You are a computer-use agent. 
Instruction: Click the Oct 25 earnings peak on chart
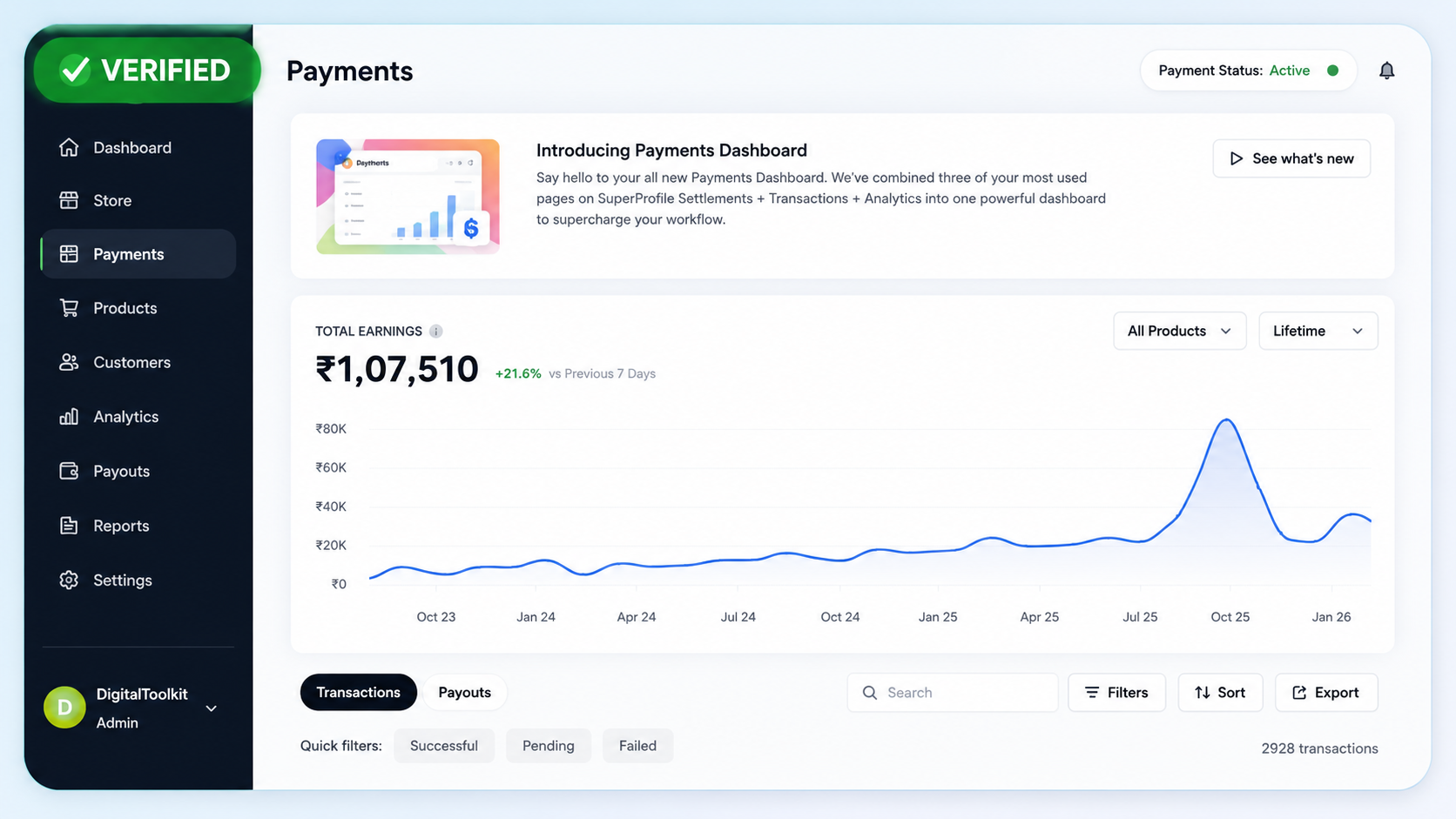click(x=1227, y=420)
